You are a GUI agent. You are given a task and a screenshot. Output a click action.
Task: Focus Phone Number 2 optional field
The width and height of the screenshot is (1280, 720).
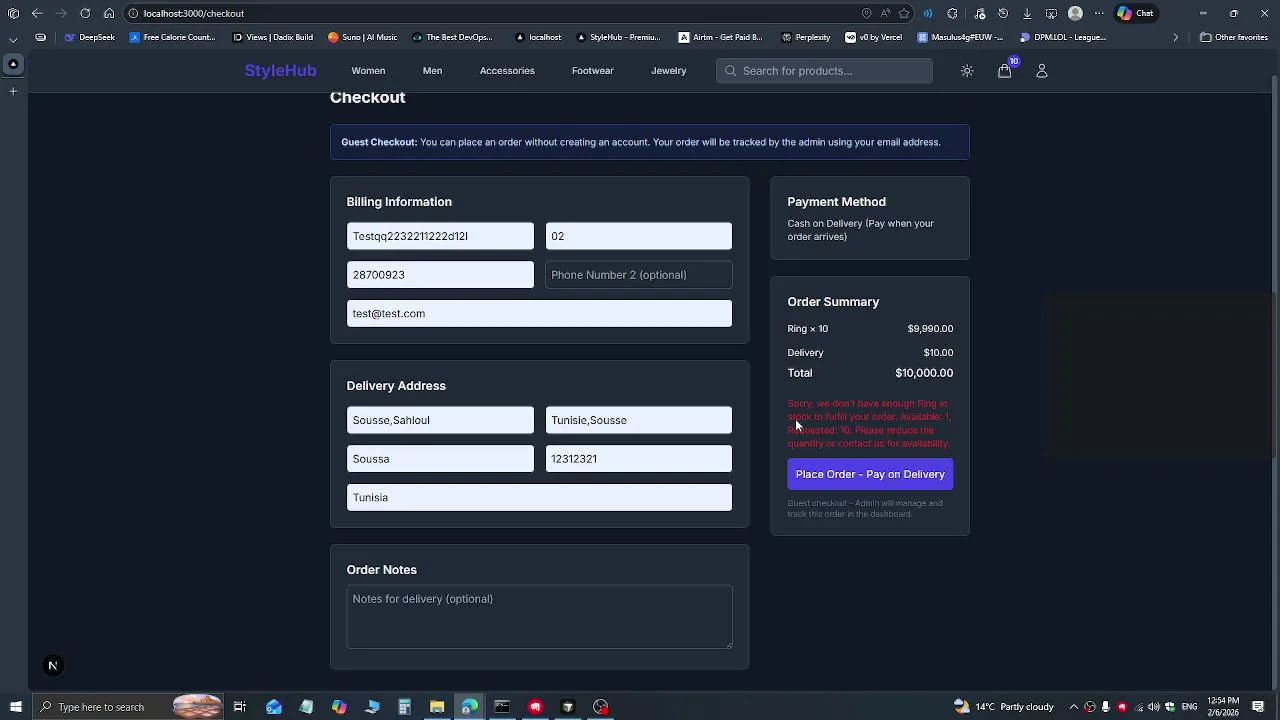638,275
